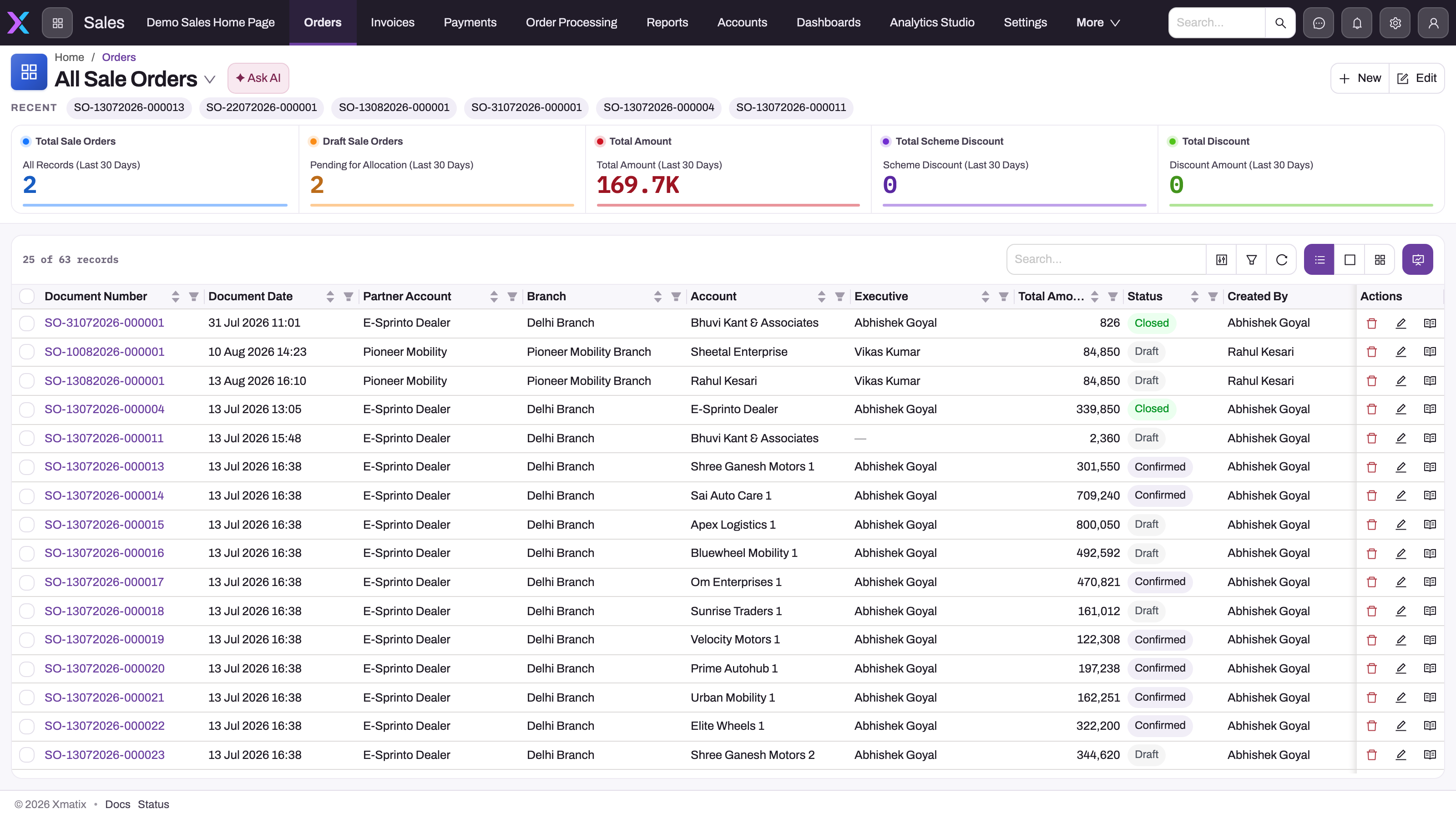The width and height of the screenshot is (1456, 819).
Task: Open the app launcher grid icon
Action: click(x=57, y=23)
